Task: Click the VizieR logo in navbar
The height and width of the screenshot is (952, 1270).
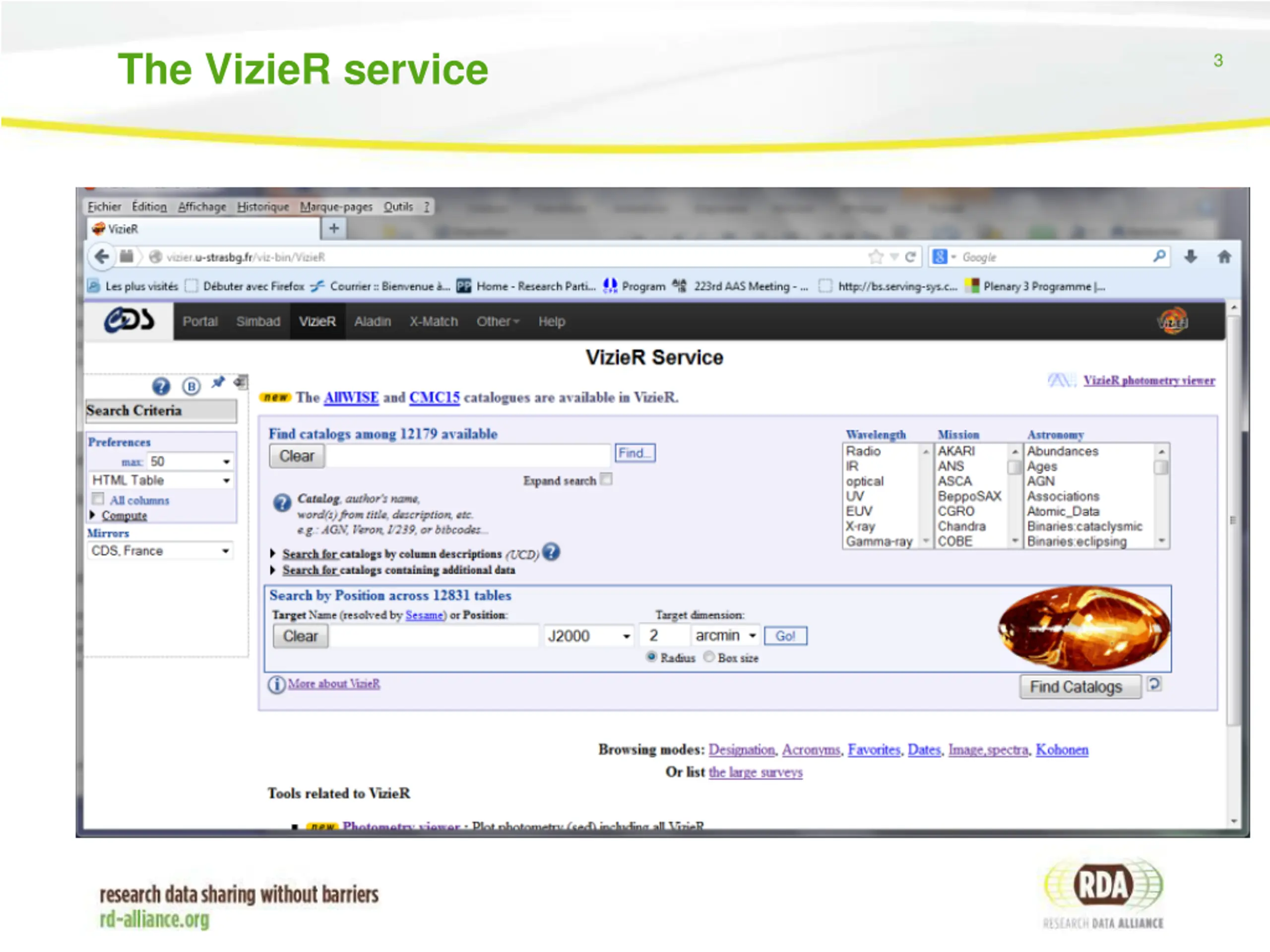Action: pos(1172,321)
